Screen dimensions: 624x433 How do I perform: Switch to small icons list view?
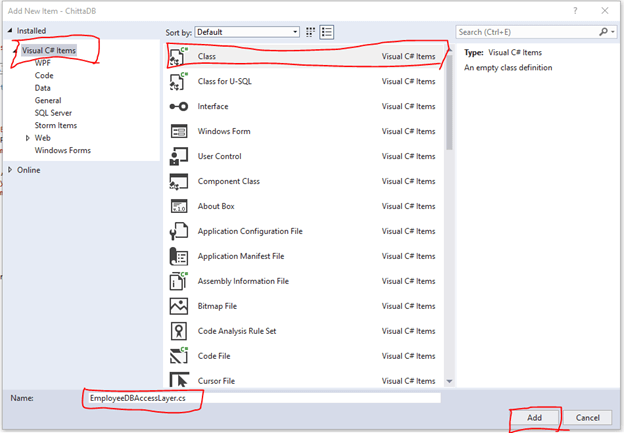click(327, 32)
